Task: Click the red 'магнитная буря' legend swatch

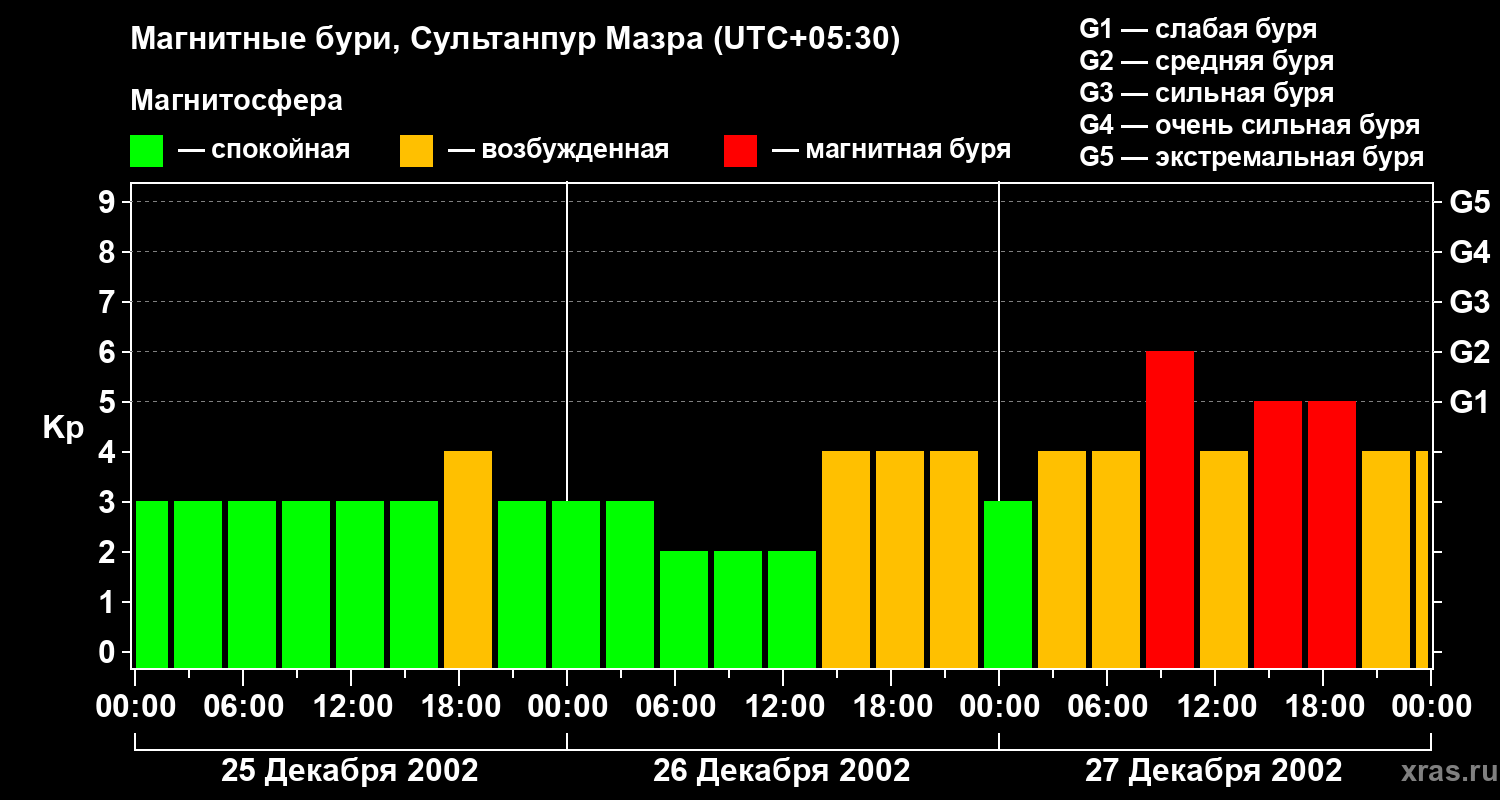Action: (x=740, y=151)
